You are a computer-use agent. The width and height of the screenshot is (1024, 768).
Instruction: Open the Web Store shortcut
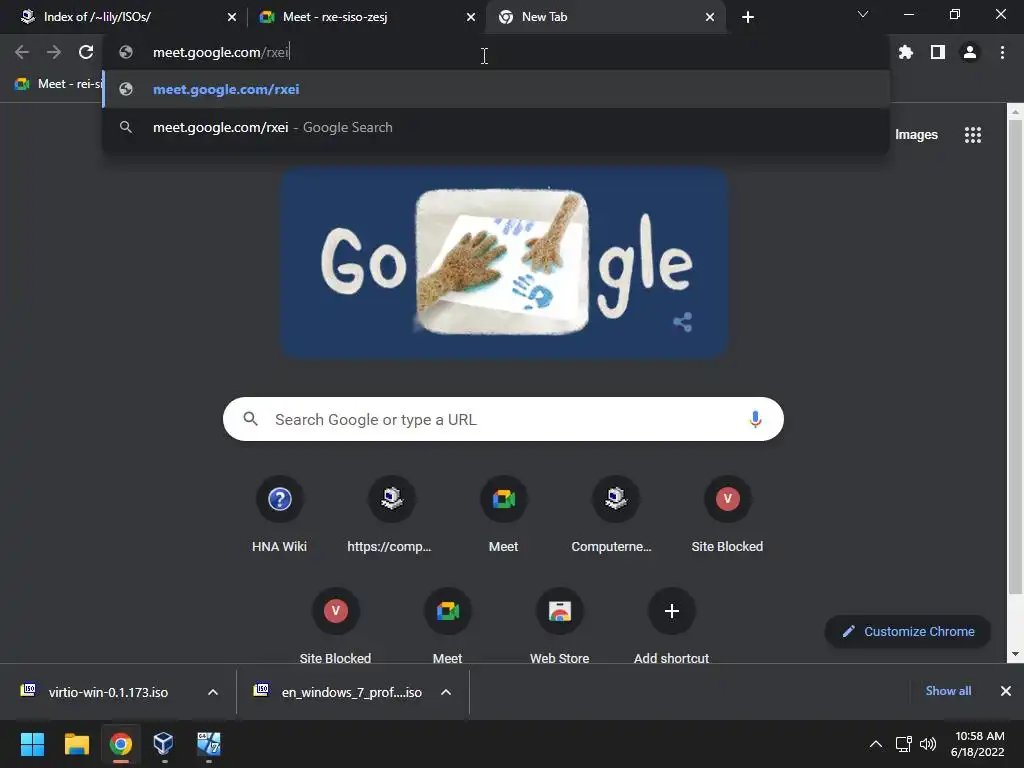(560, 626)
